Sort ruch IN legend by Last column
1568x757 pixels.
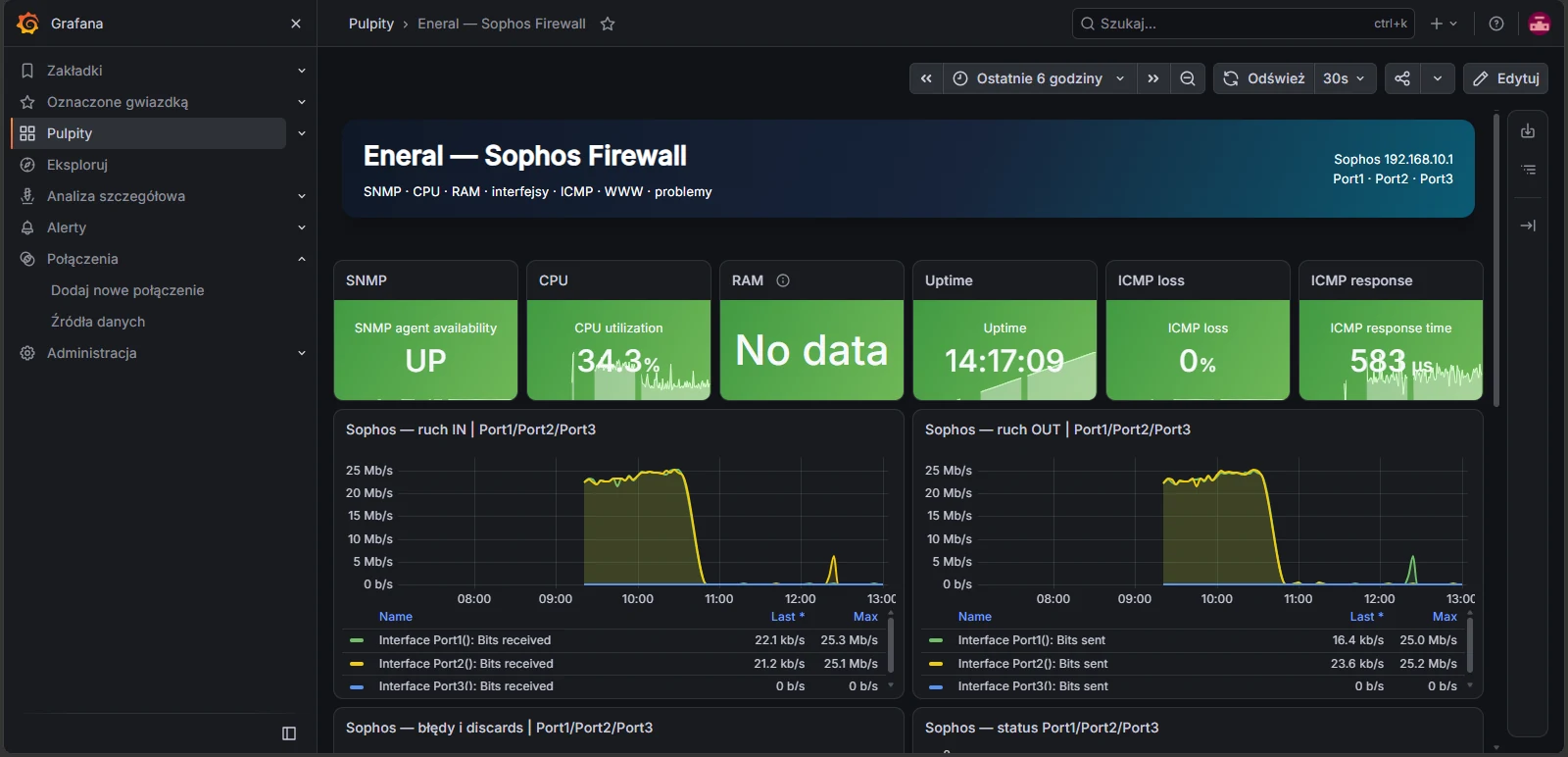point(787,617)
